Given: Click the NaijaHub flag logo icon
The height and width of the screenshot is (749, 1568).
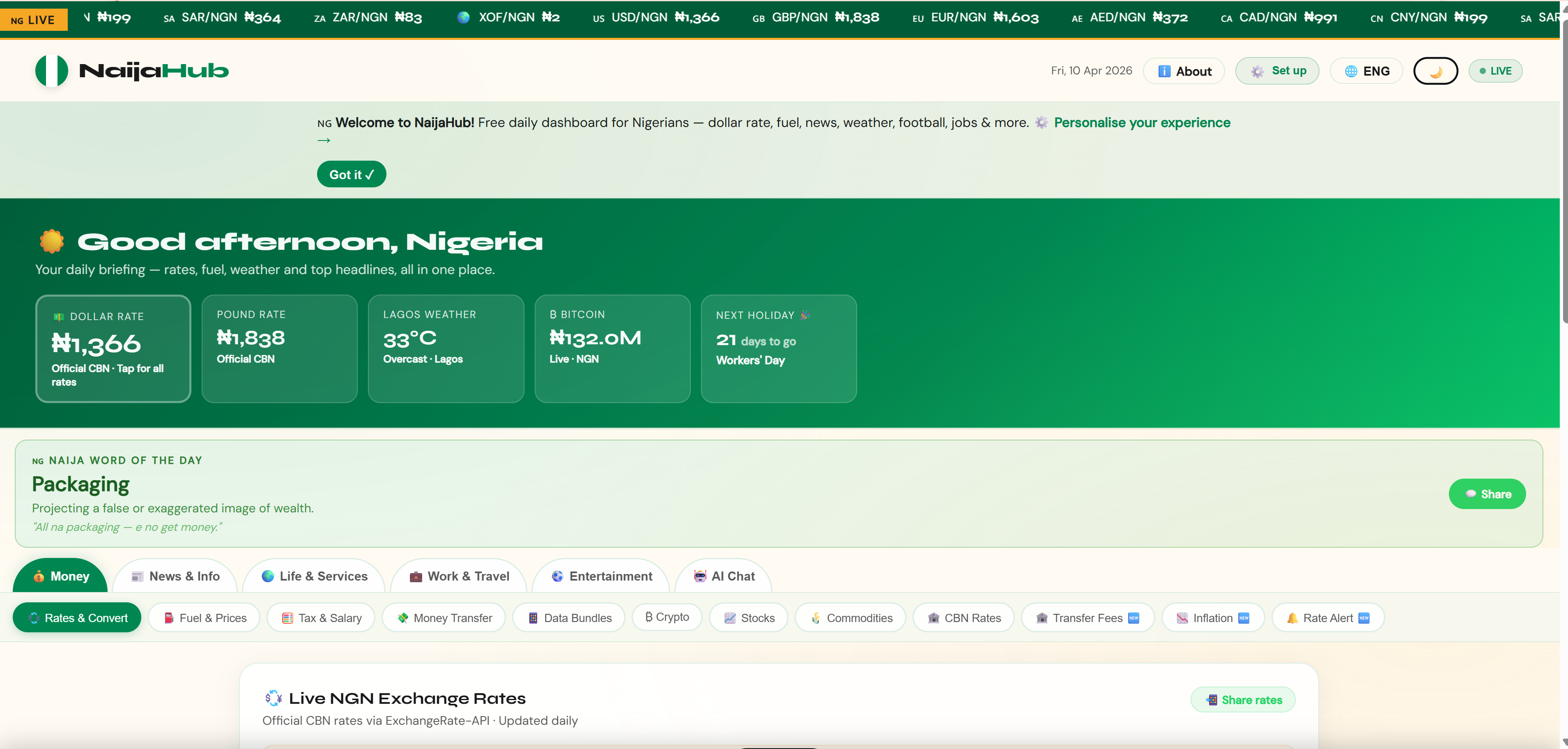Looking at the screenshot, I should click(52, 71).
